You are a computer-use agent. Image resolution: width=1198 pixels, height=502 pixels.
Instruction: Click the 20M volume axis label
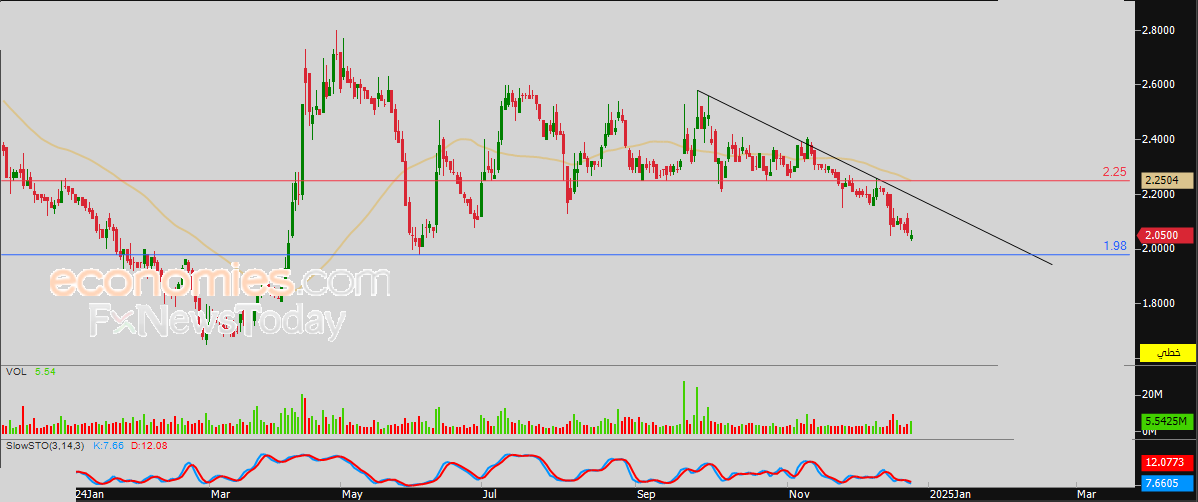tap(1152, 394)
